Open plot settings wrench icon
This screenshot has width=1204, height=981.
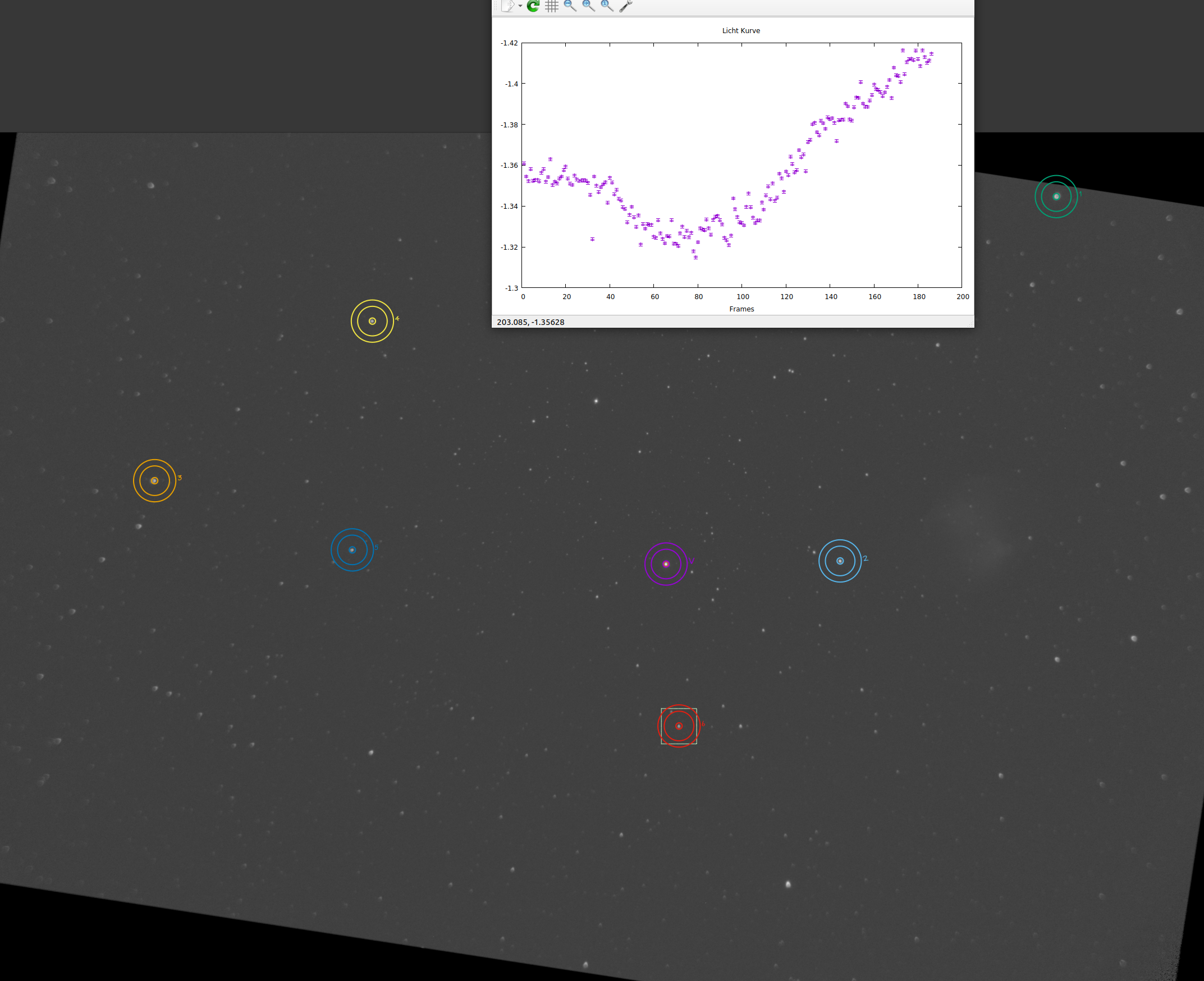[625, 6]
